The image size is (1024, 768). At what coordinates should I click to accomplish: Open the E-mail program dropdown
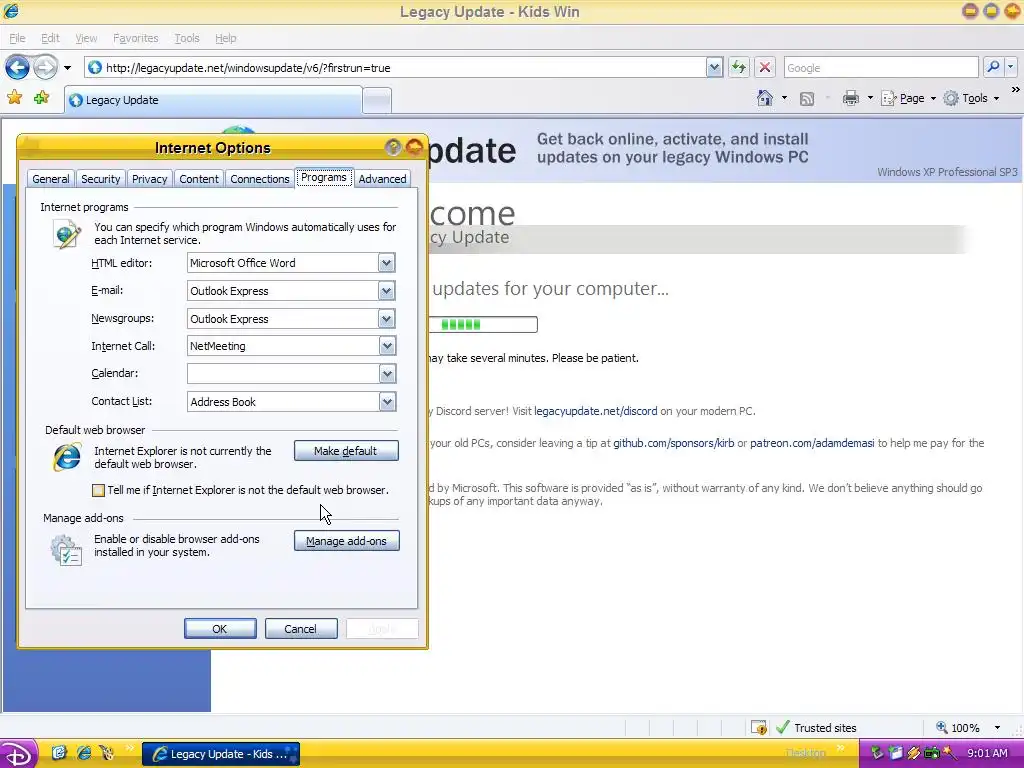tap(387, 291)
